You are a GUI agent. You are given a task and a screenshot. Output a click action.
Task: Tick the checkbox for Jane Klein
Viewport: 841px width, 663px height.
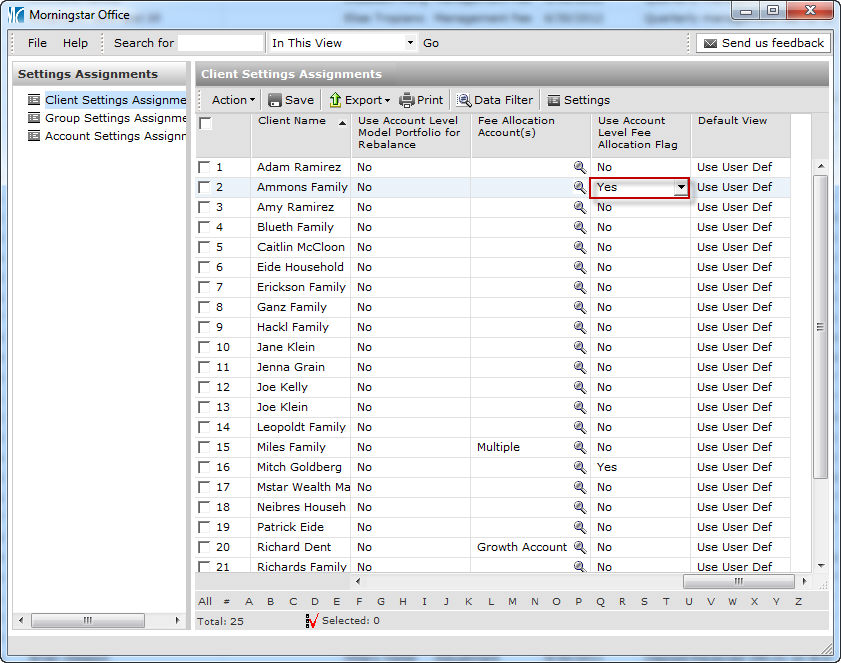pos(204,347)
